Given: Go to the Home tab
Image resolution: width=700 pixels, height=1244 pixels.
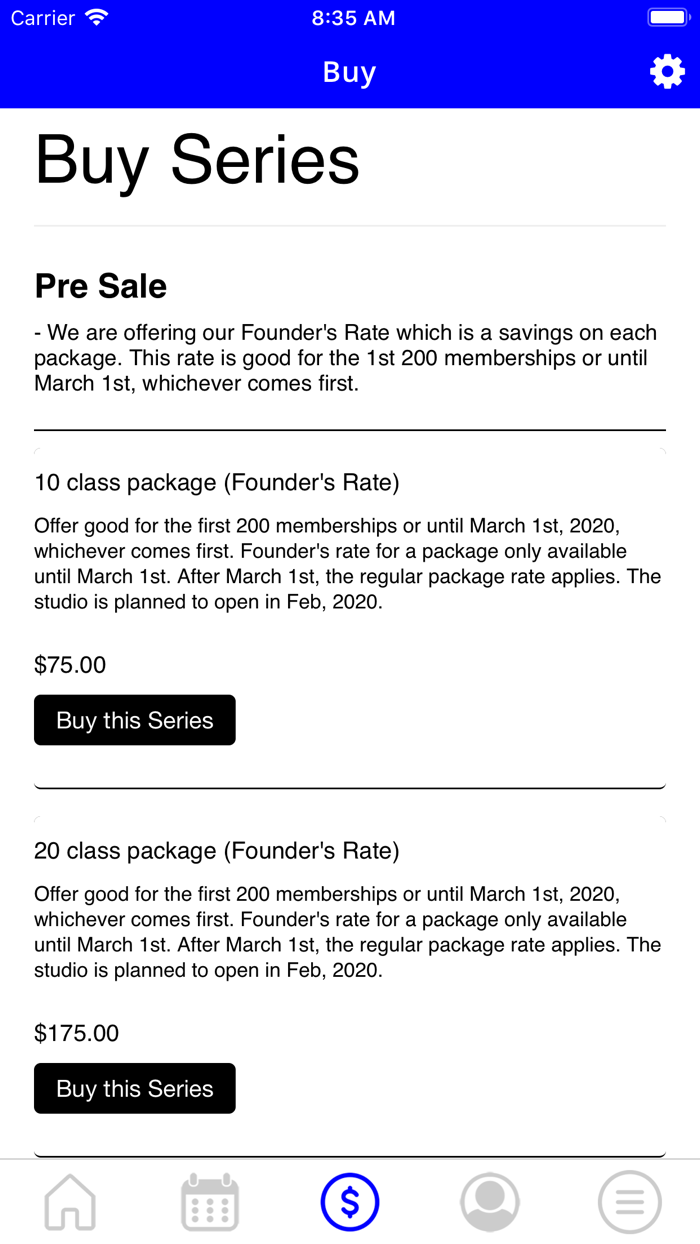Looking at the screenshot, I should (x=70, y=1201).
